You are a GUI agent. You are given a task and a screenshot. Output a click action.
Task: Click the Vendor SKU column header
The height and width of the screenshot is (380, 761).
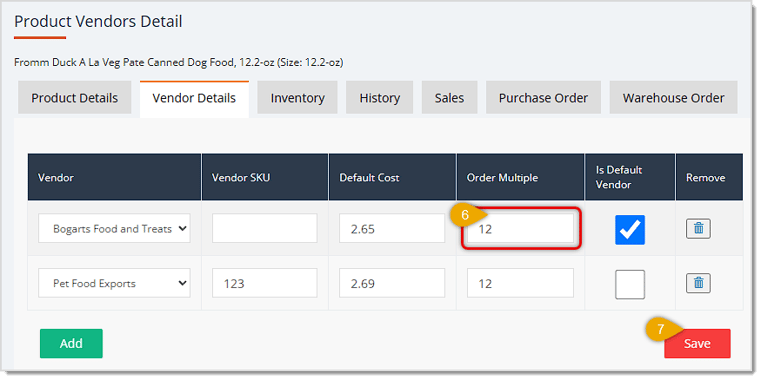click(265, 177)
